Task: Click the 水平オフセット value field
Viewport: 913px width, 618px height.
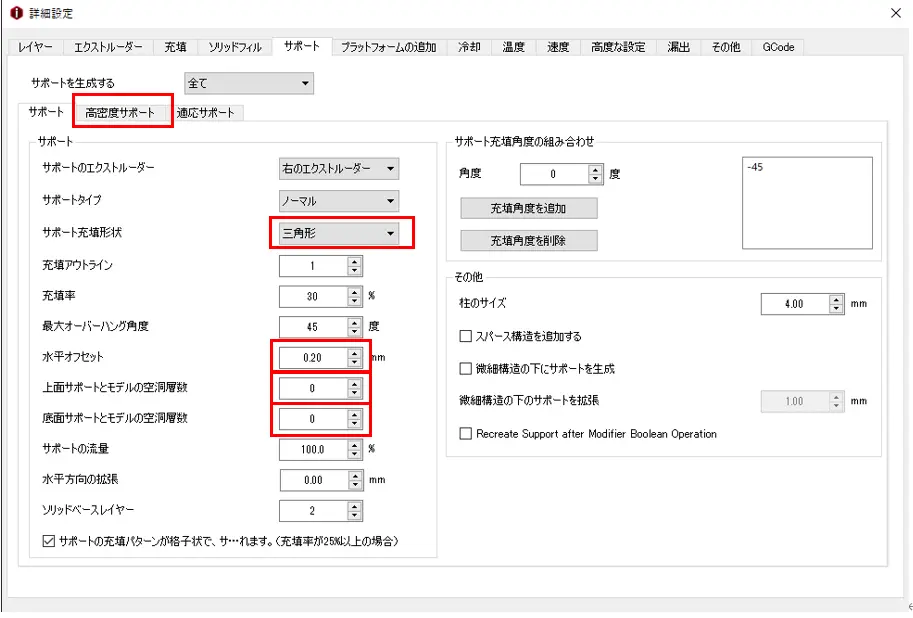Action: click(x=311, y=357)
